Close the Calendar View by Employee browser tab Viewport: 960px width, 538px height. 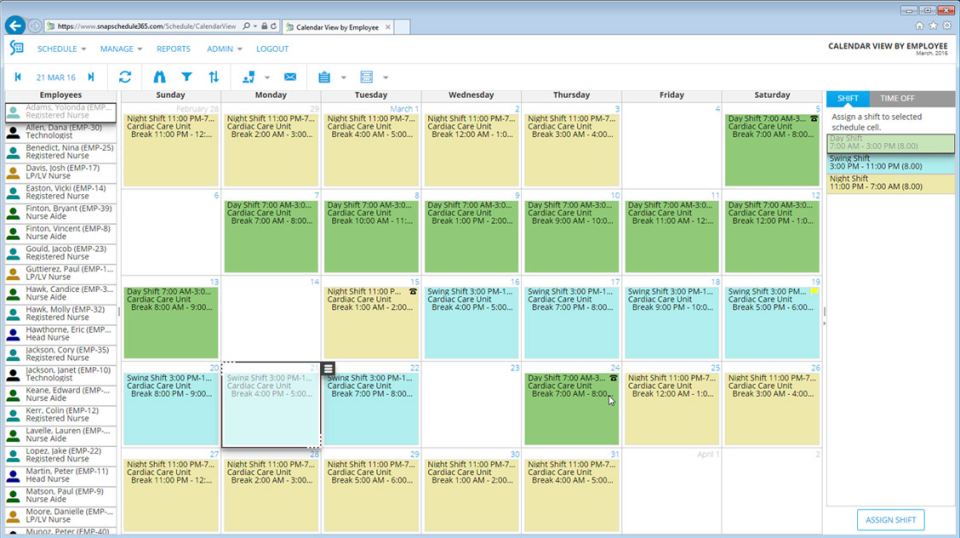(x=388, y=27)
